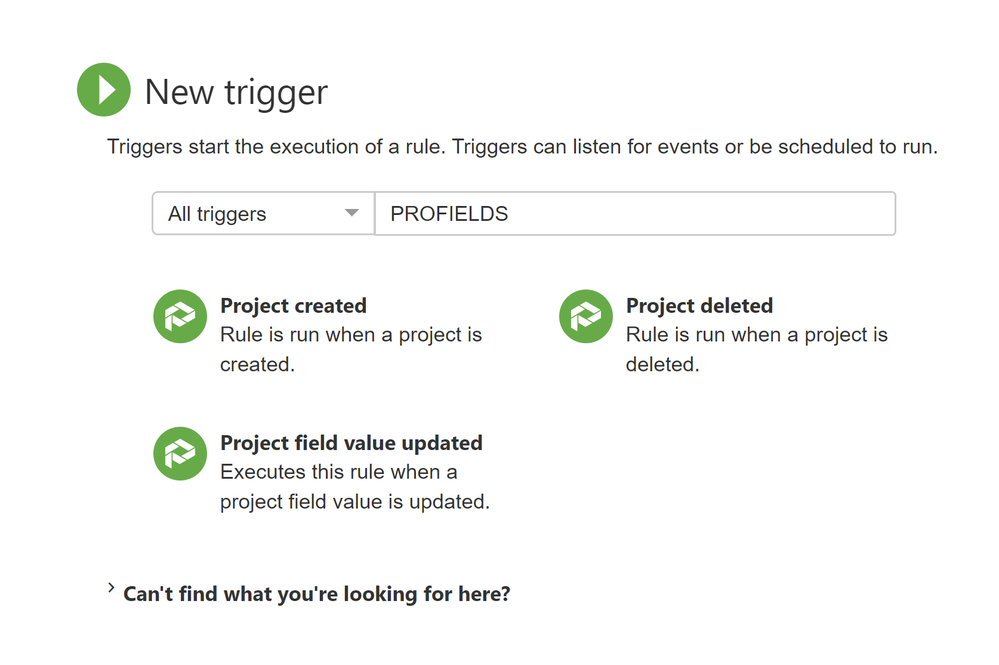Focus the empty area of the trigger search field
Image resolution: width=999 pixels, height=665 pixels.
tap(701, 213)
